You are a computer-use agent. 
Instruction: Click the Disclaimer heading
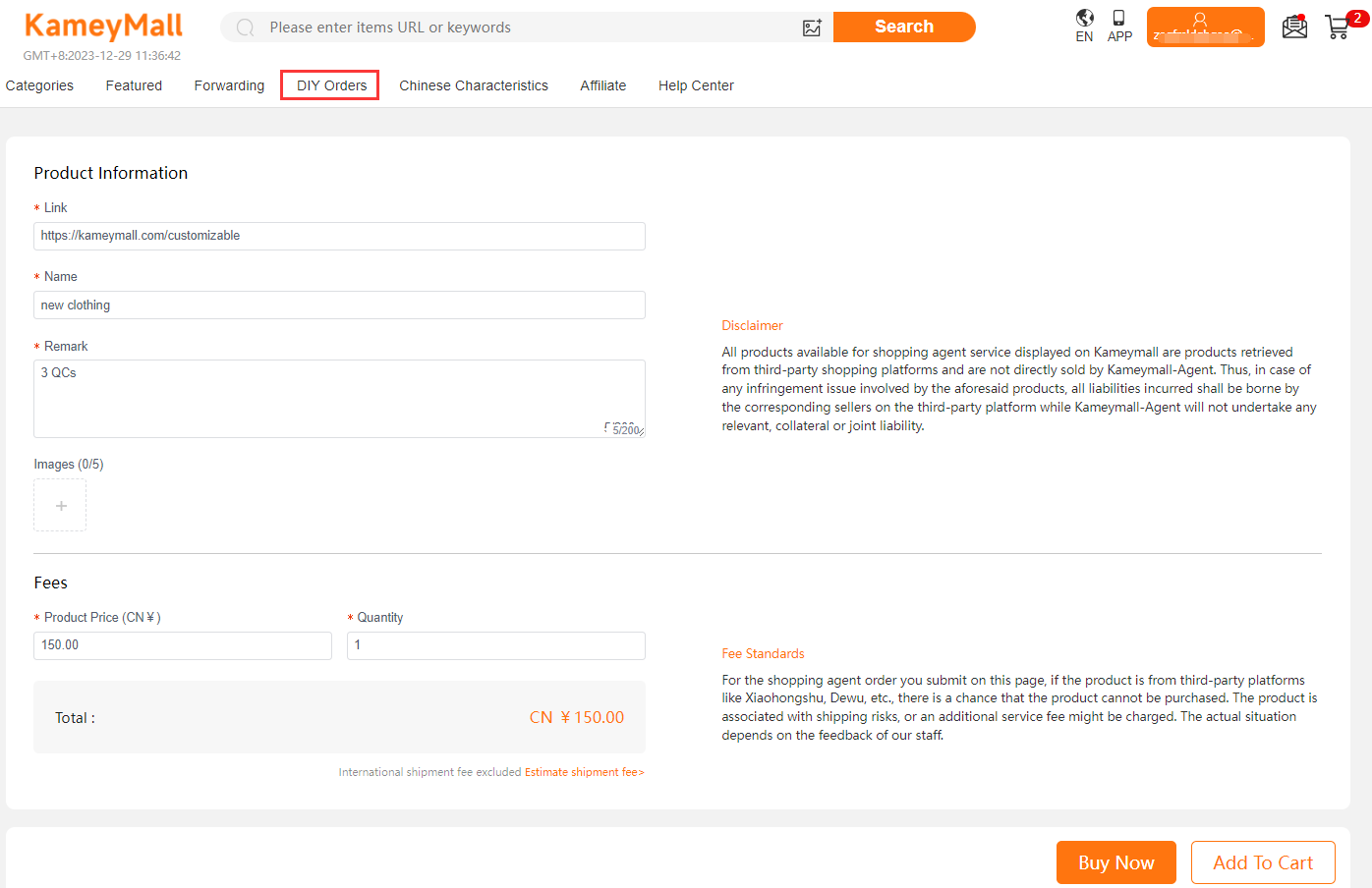pos(752,325)
